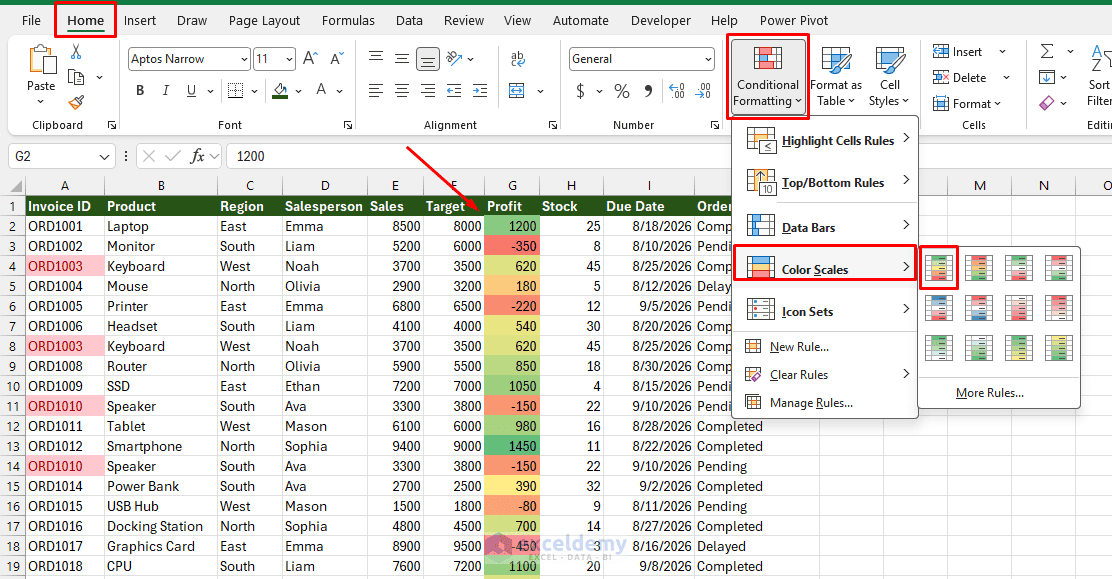Open Data Bars submenu
This screenshot has width=1112, height=579.
pos(825,227)
